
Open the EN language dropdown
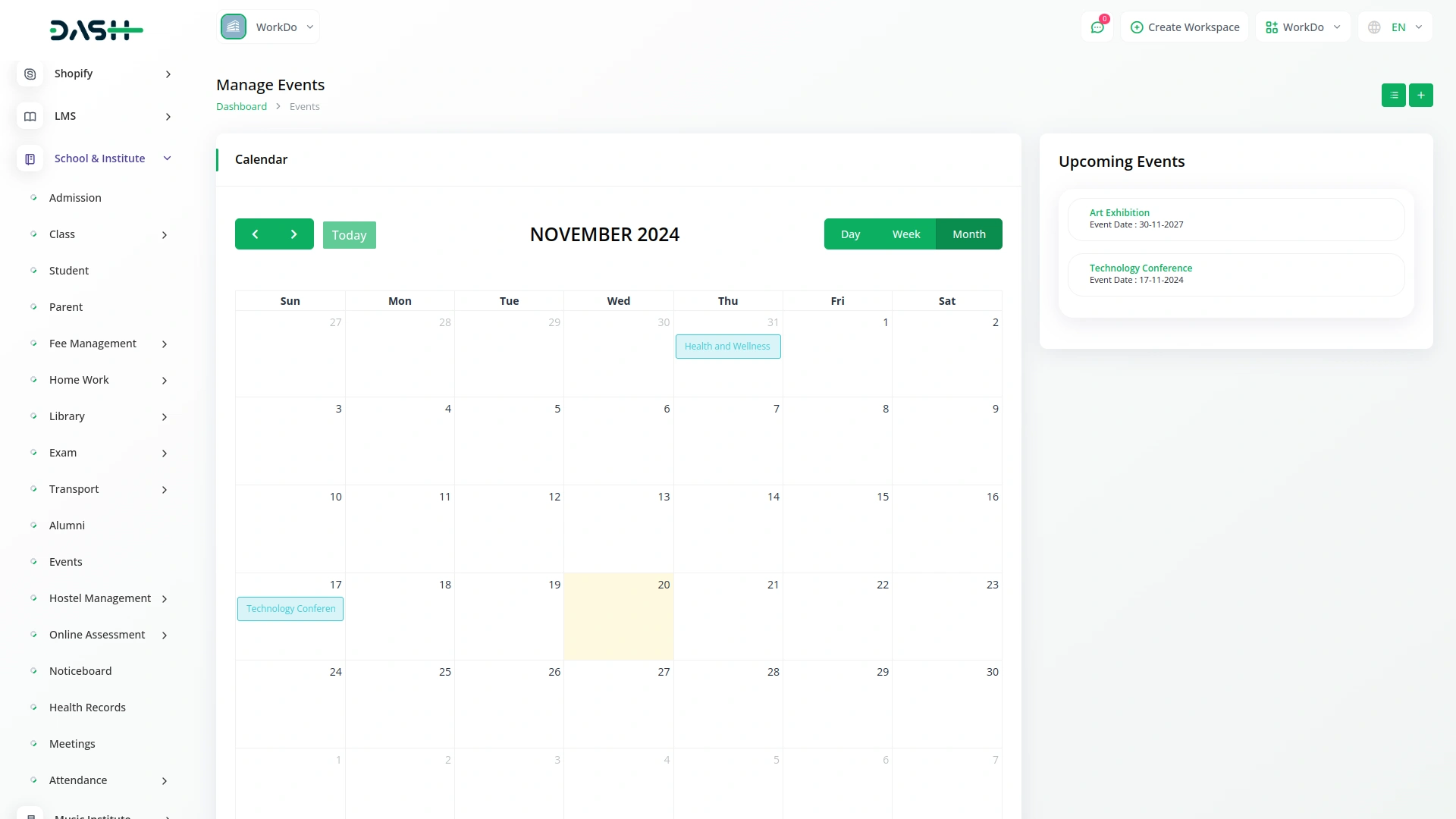1396,27
